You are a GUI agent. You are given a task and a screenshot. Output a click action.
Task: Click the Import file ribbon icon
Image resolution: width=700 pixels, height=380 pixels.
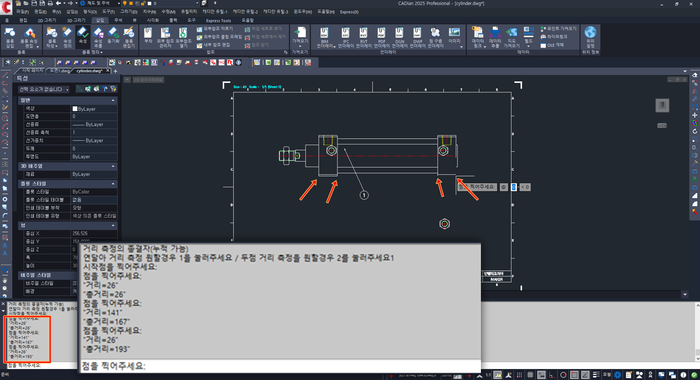click(300, 35)
